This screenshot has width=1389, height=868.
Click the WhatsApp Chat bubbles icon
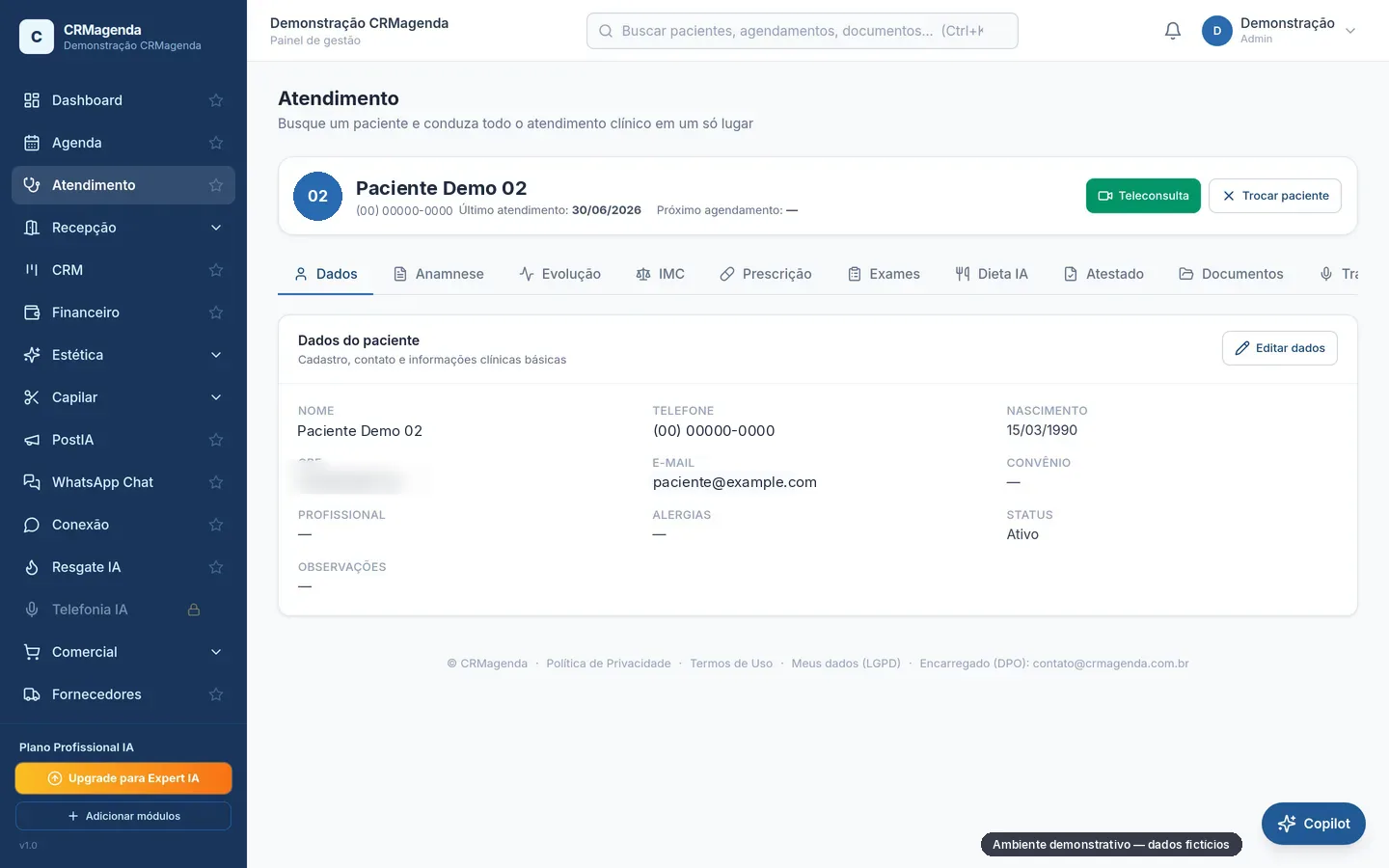pyautogui.click(x=32, y=482)
